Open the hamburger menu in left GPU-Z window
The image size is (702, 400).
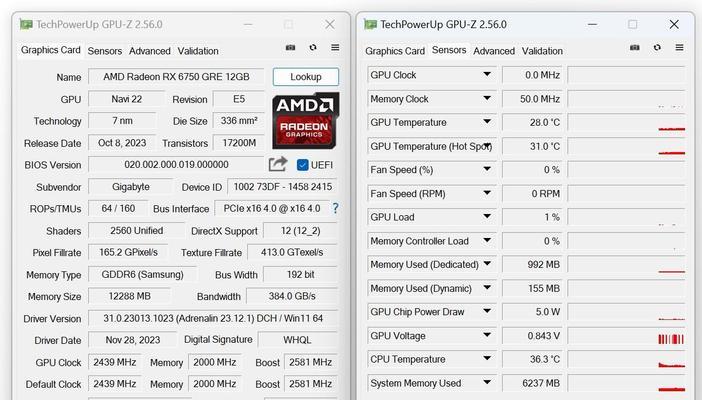[x=335, y=47]
